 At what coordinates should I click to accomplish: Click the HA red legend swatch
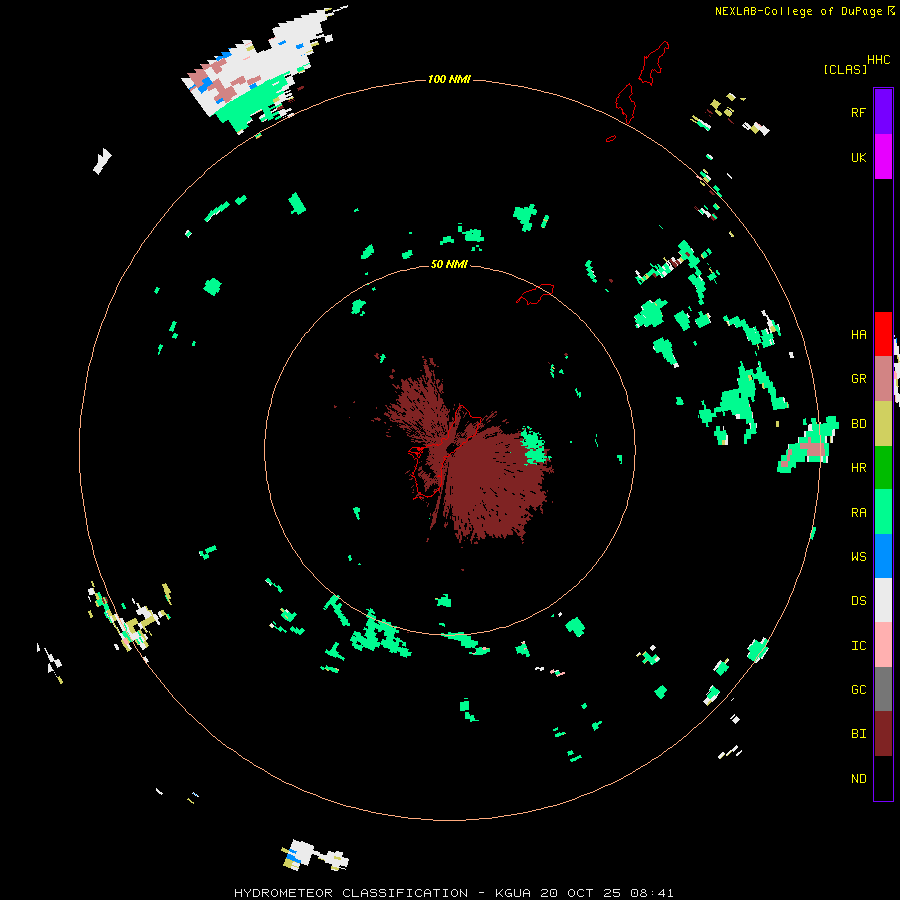pos(883,334)
